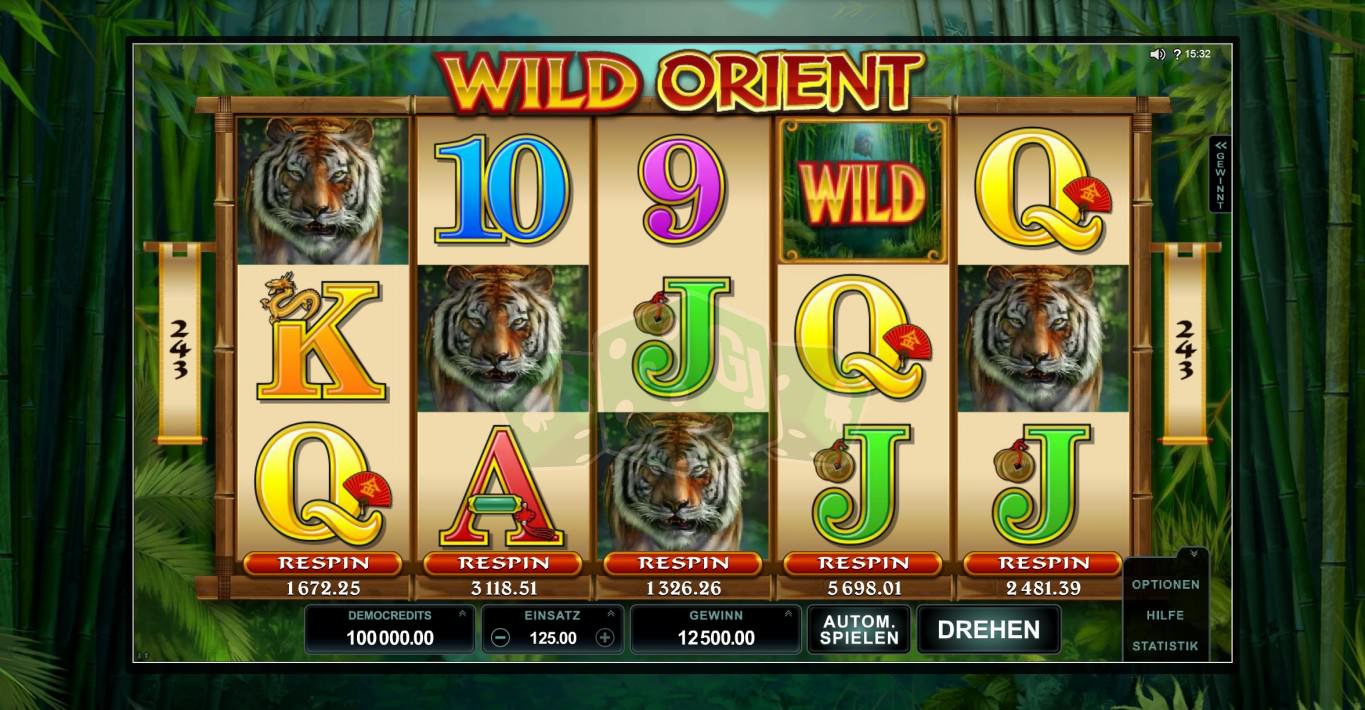
Task: Spin the reels with Drehen button
Action: pos(988,629)
